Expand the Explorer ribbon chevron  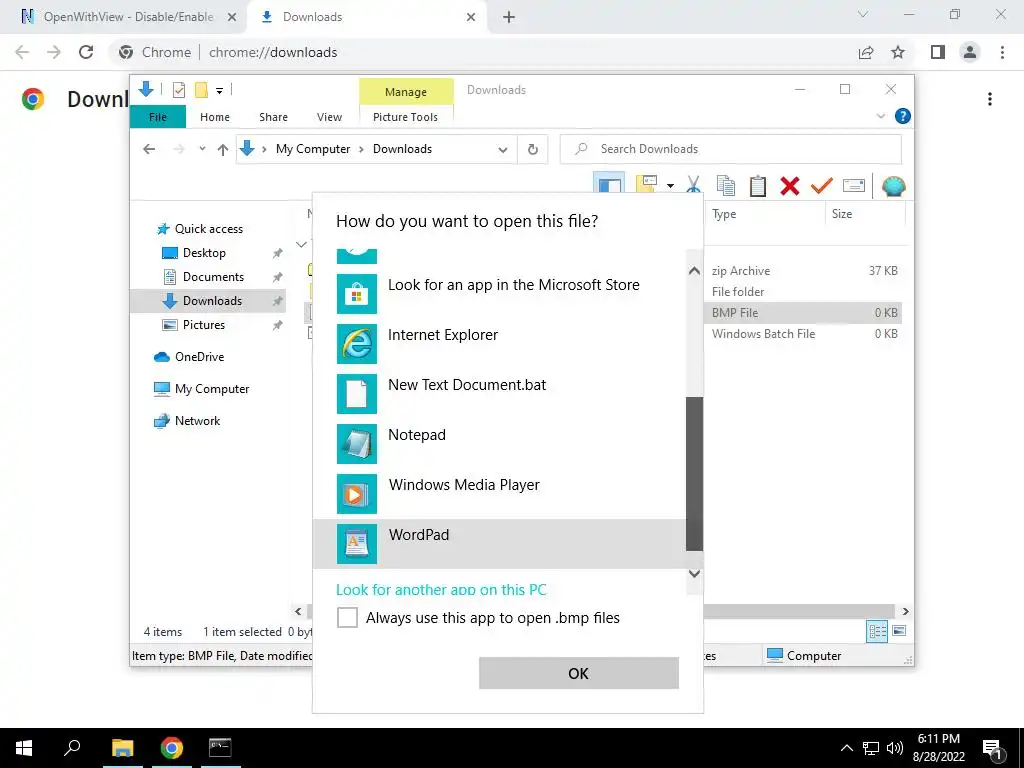pyautogui.click(x=880, y=116)
